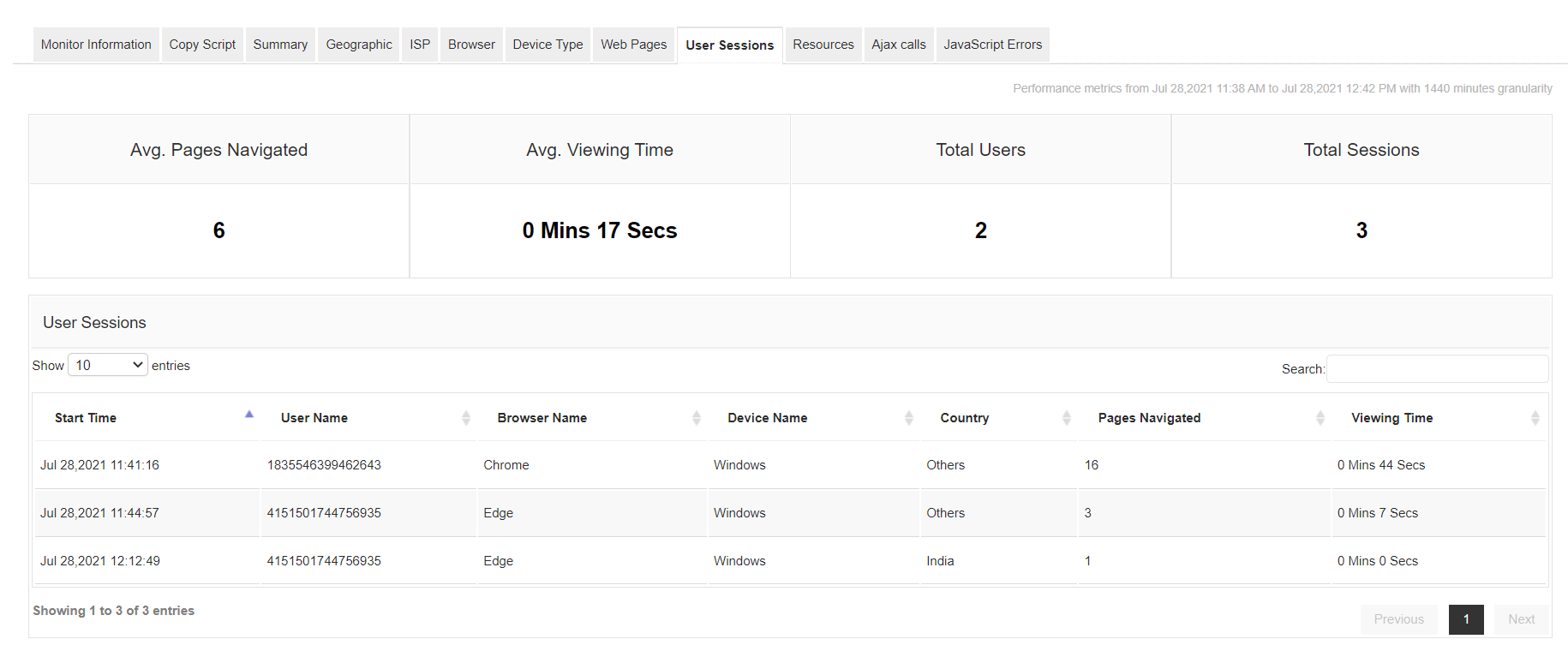Open the Monitor Information tab
Screen dimensions: 1568x657
pyautogui.click(x=96, y=45)
